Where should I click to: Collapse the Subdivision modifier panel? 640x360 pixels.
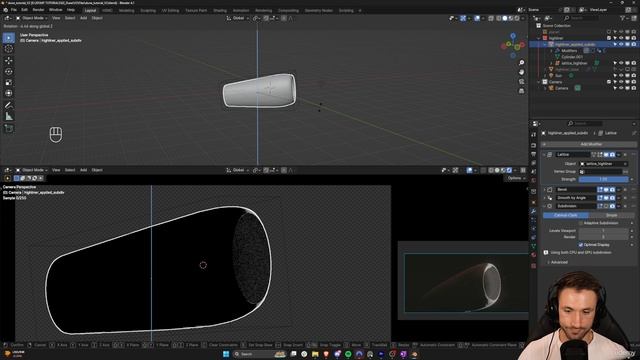[x=544, y=206]
